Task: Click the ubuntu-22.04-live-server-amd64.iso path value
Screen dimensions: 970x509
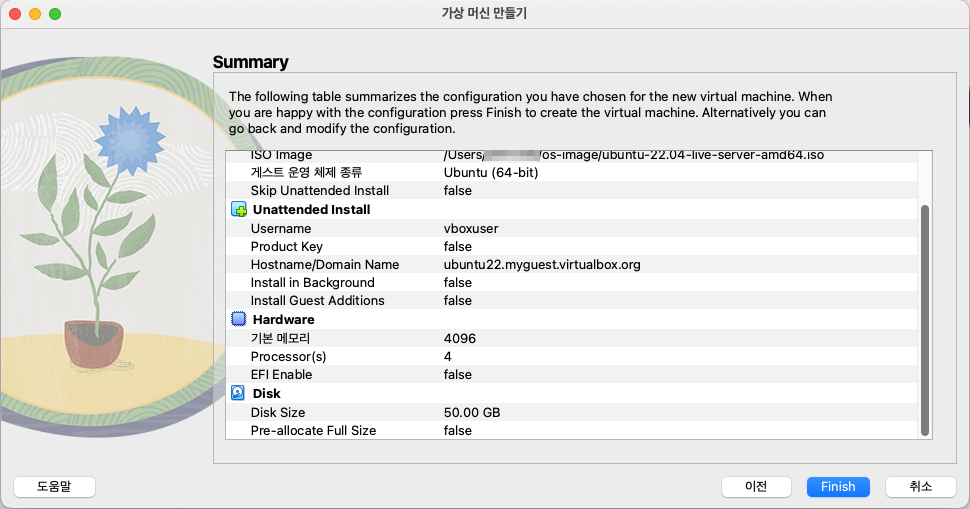Action: 633,155
